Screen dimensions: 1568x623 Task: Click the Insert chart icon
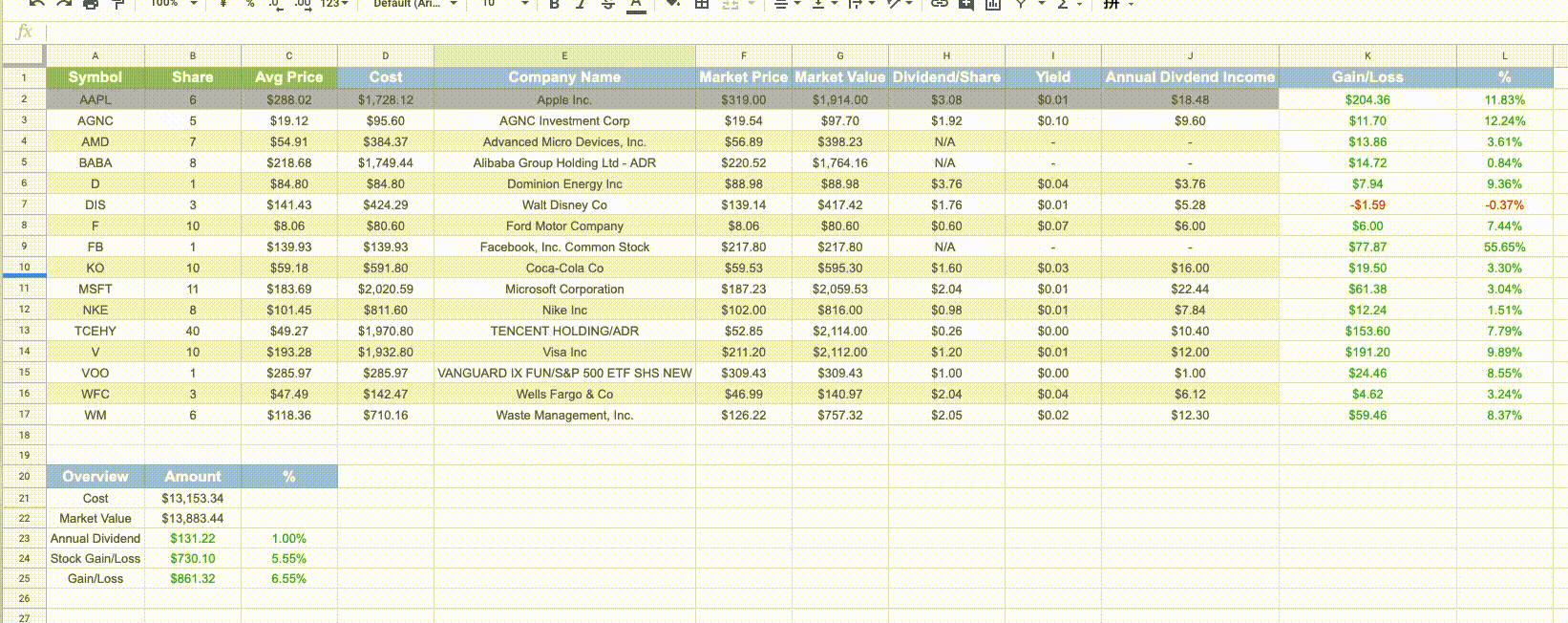993,4
